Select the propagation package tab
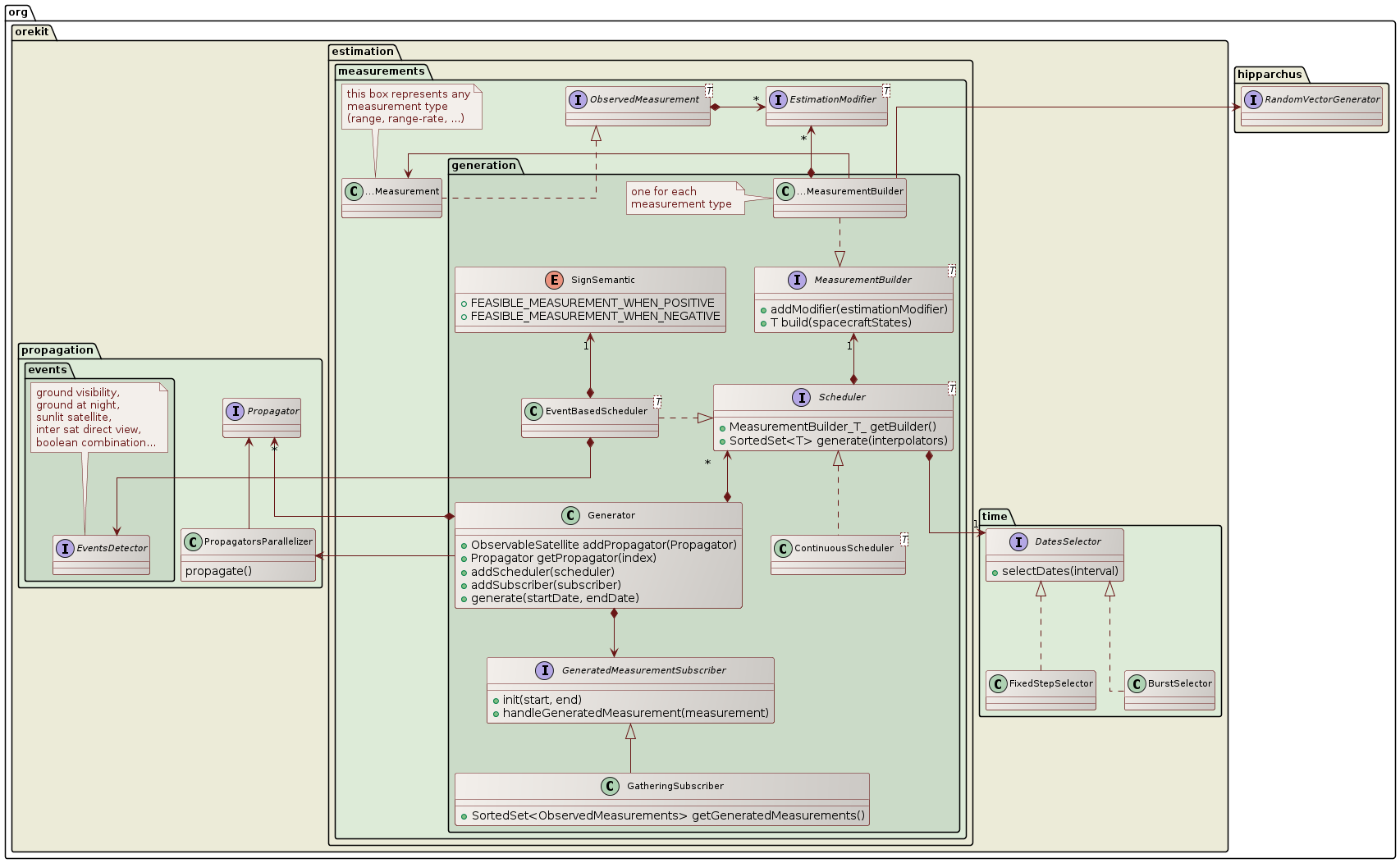Screen dimensions: 1400x863 tap(57, 350)
